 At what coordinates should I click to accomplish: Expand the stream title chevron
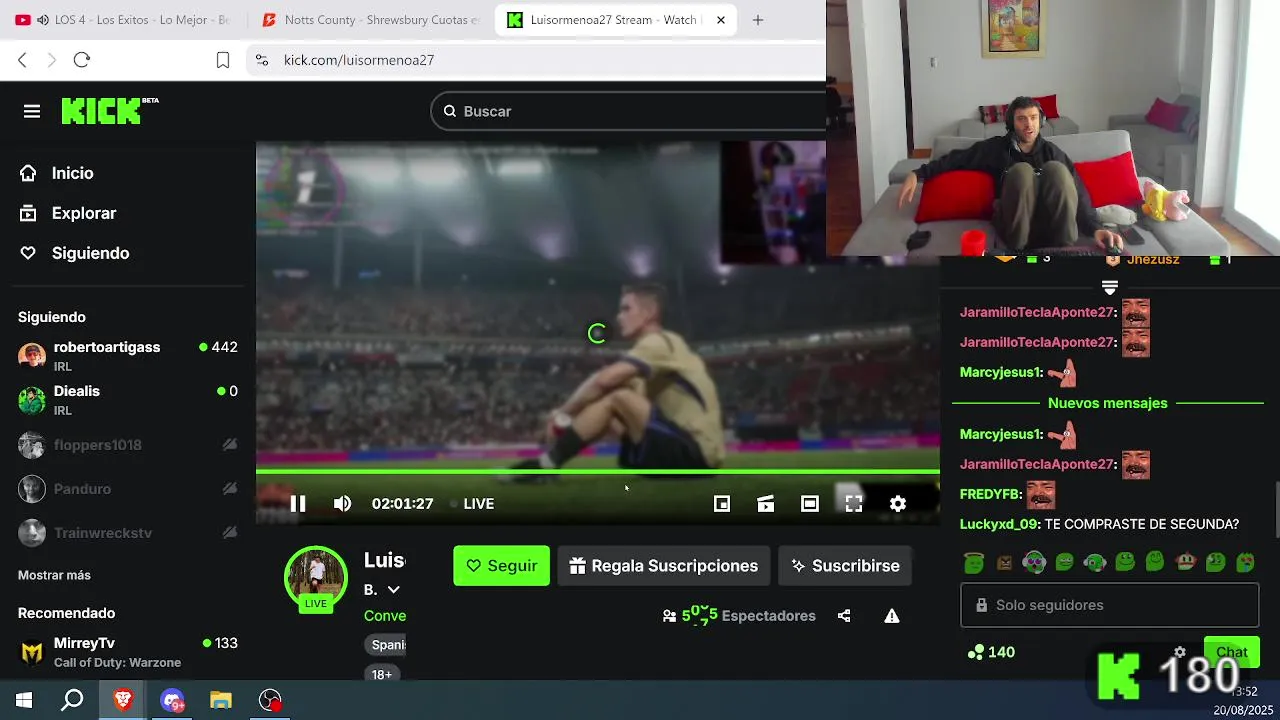(393, 590)
